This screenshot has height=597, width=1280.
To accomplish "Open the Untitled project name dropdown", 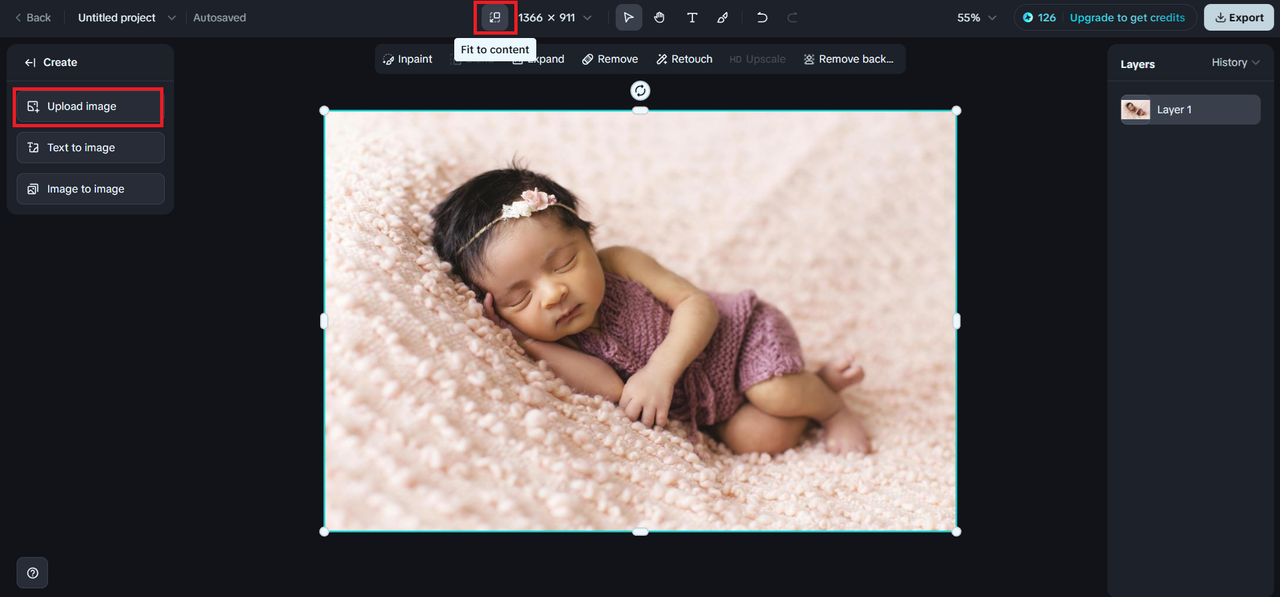I will pyautogui.click(x=126, y=18).
